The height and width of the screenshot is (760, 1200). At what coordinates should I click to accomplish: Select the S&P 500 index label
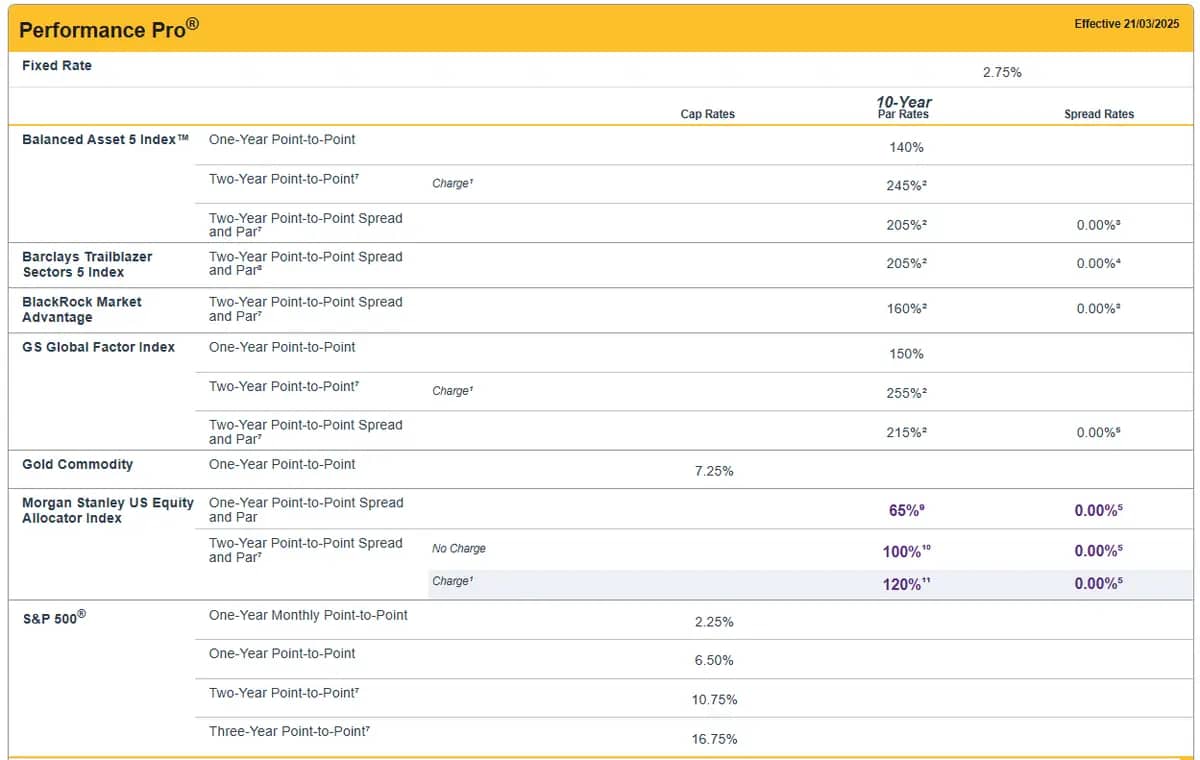[x=54, y=617]
